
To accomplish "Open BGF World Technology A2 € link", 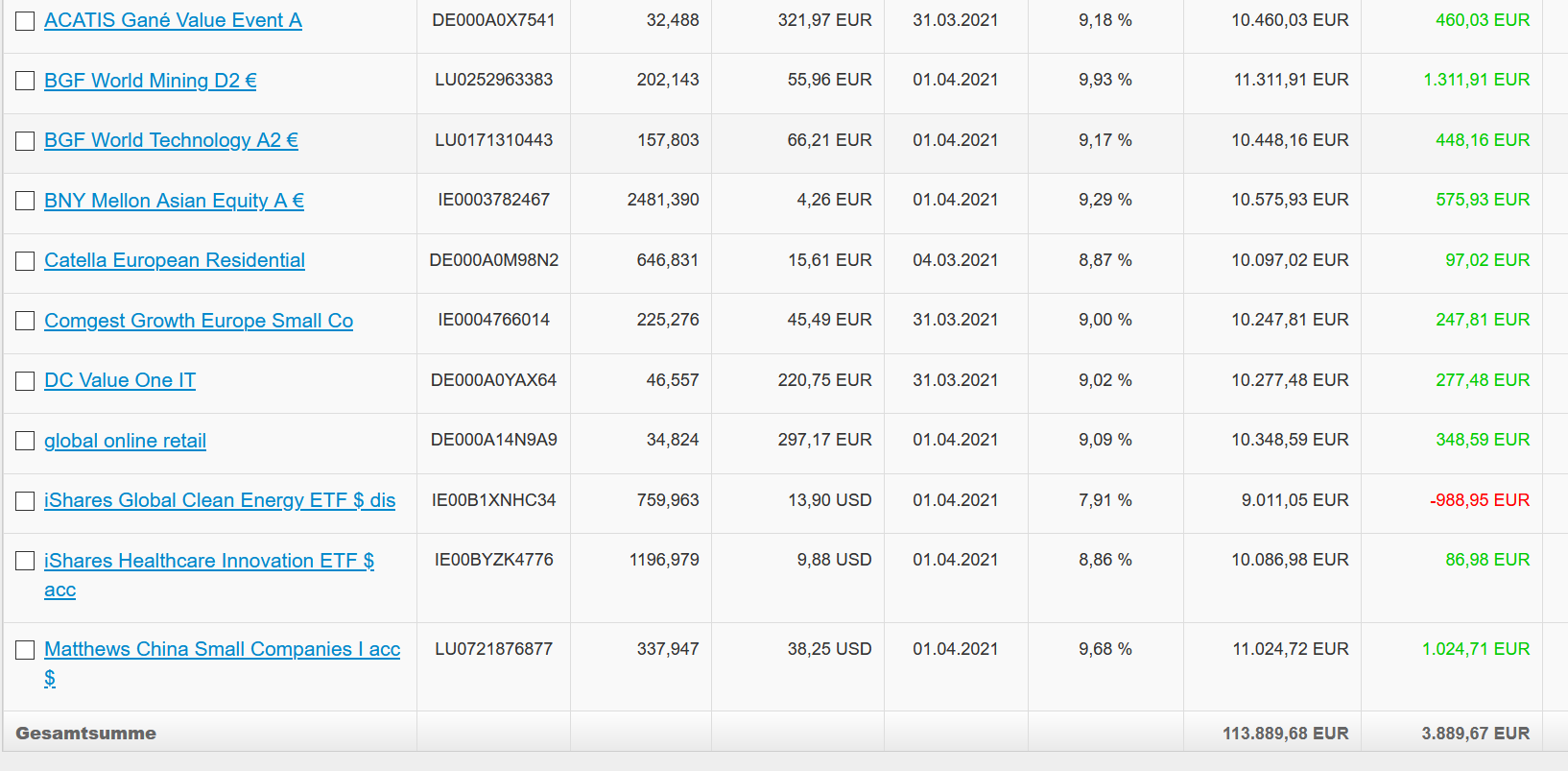I will [x=171, y=140].
